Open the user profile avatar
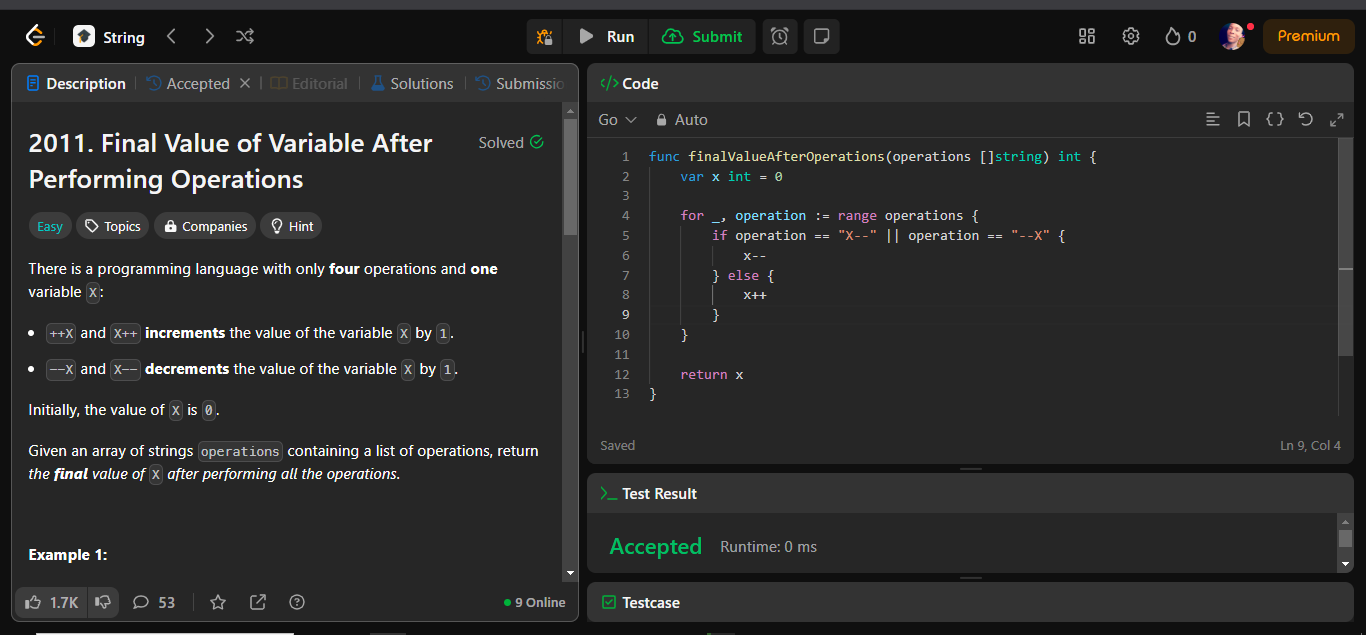 coord(1233,36)
